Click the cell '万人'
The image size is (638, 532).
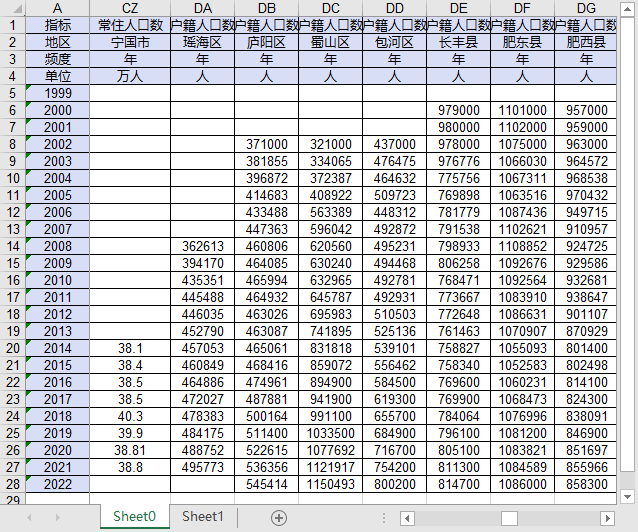point(130,76)
